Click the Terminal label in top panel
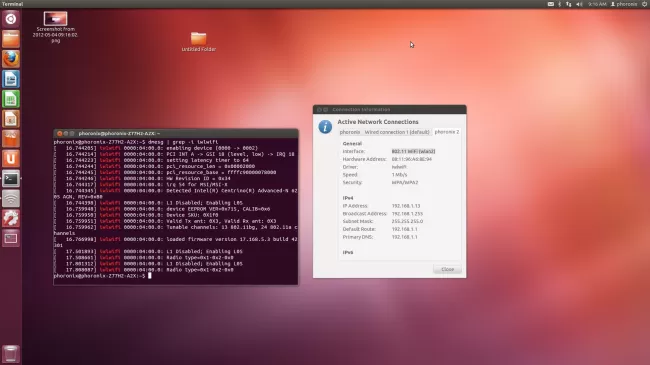 (x=12, y=4)
